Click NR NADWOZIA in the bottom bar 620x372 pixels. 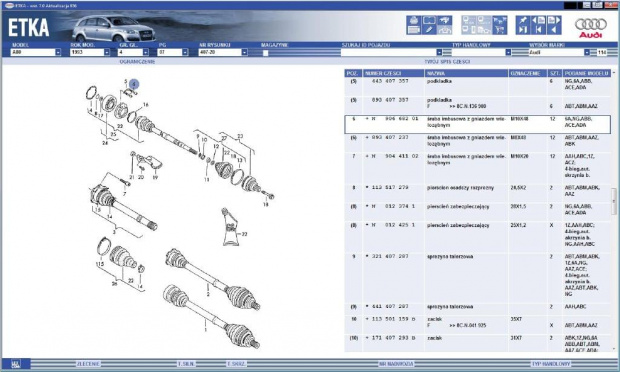(396, 364)
